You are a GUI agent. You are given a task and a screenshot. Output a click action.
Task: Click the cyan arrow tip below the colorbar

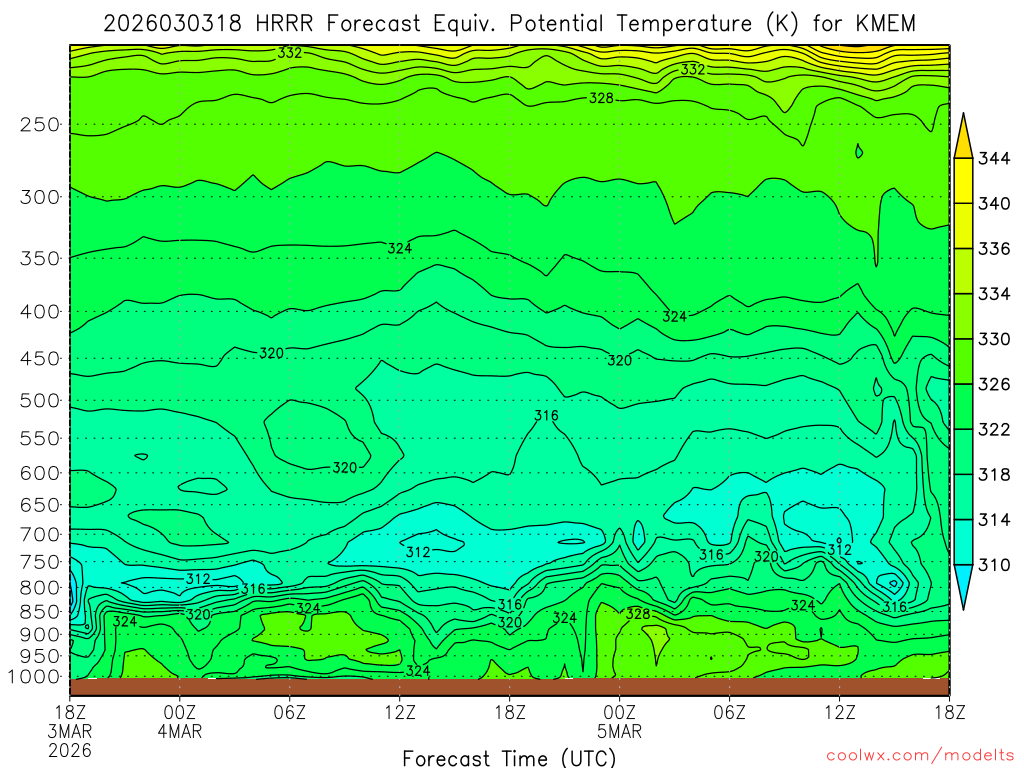coord(963,586)
